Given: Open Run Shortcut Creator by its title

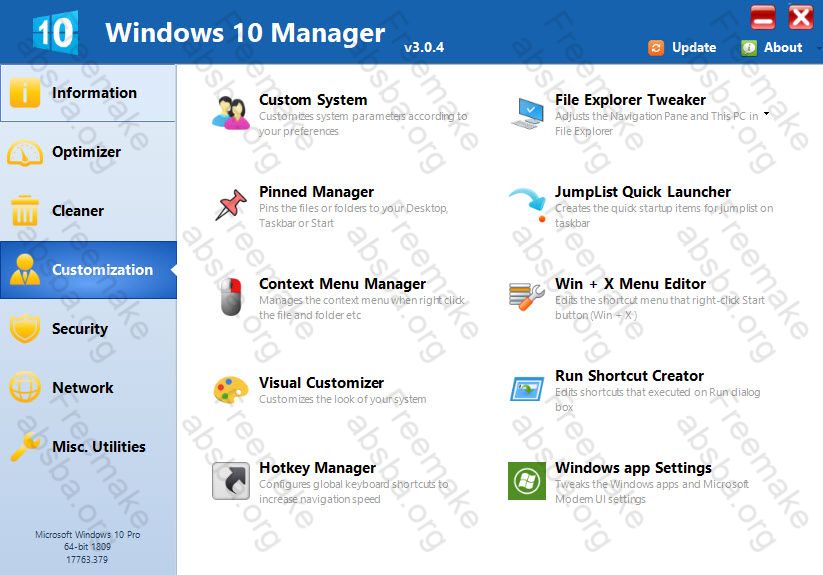Looking at the screenshot, I should coord(629,376).
